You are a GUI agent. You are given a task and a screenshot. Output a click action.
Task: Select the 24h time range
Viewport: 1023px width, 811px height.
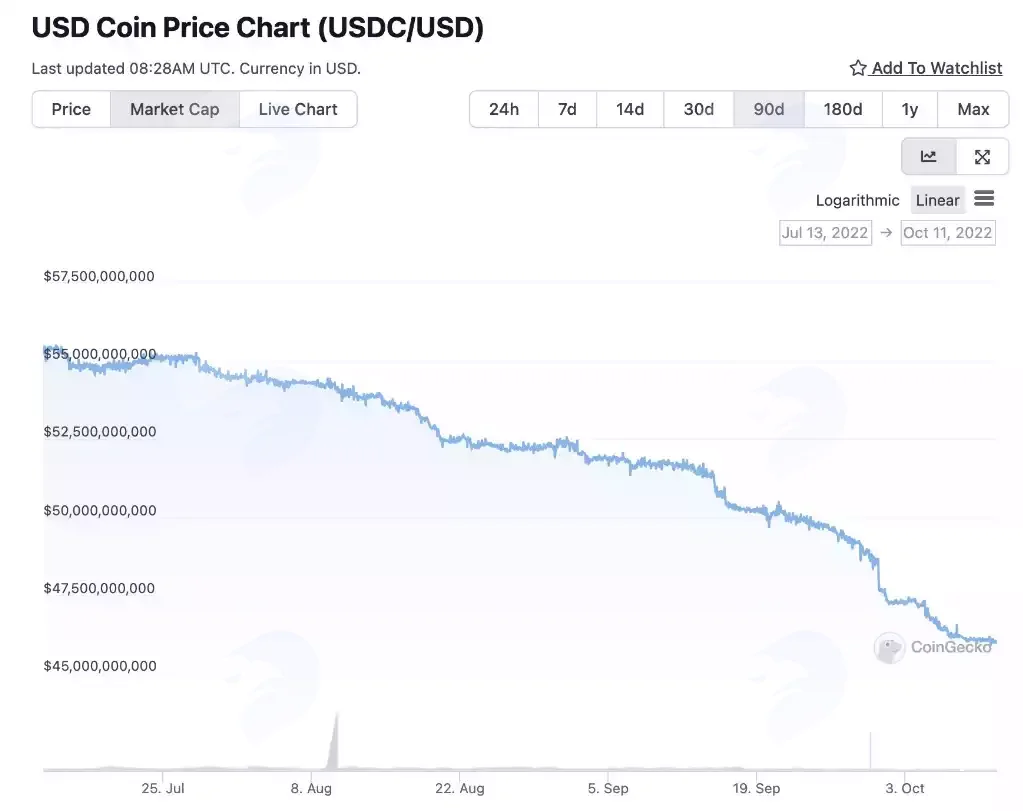click(x=504, y=109)
